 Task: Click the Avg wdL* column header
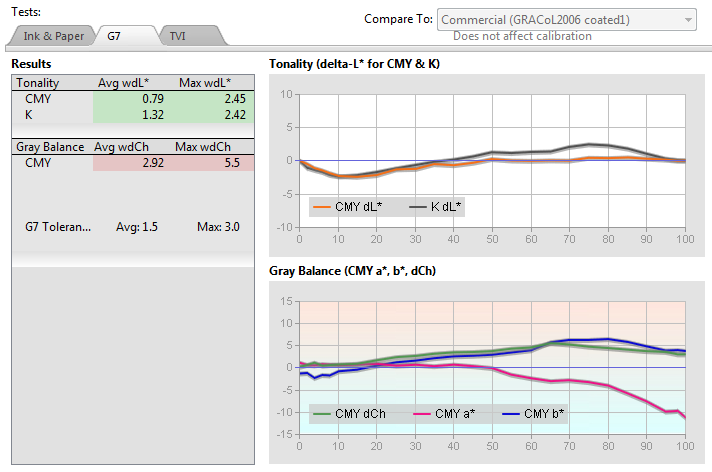pyautogui.click(x=123, y=83)
